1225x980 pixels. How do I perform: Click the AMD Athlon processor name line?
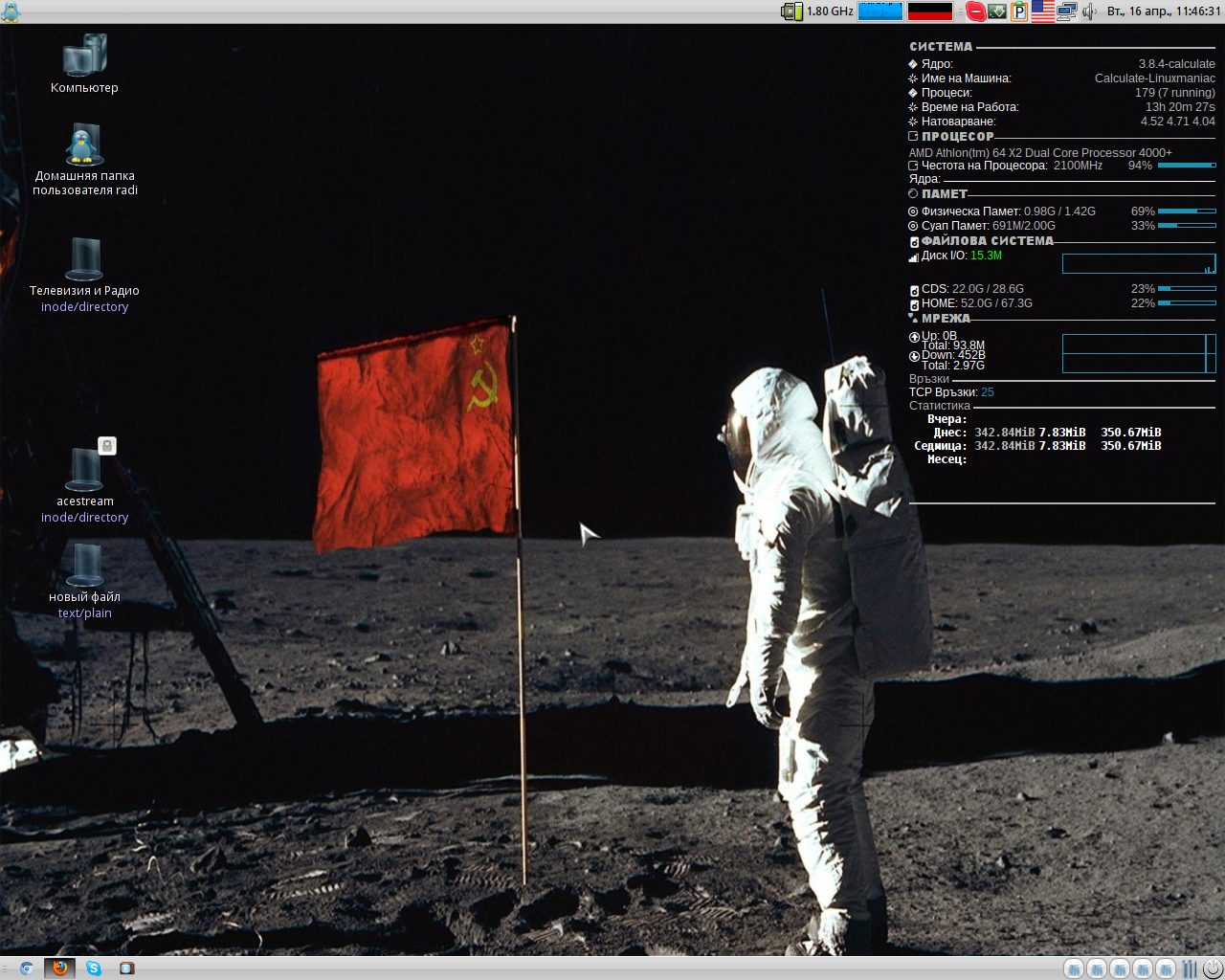[1040, 152]
